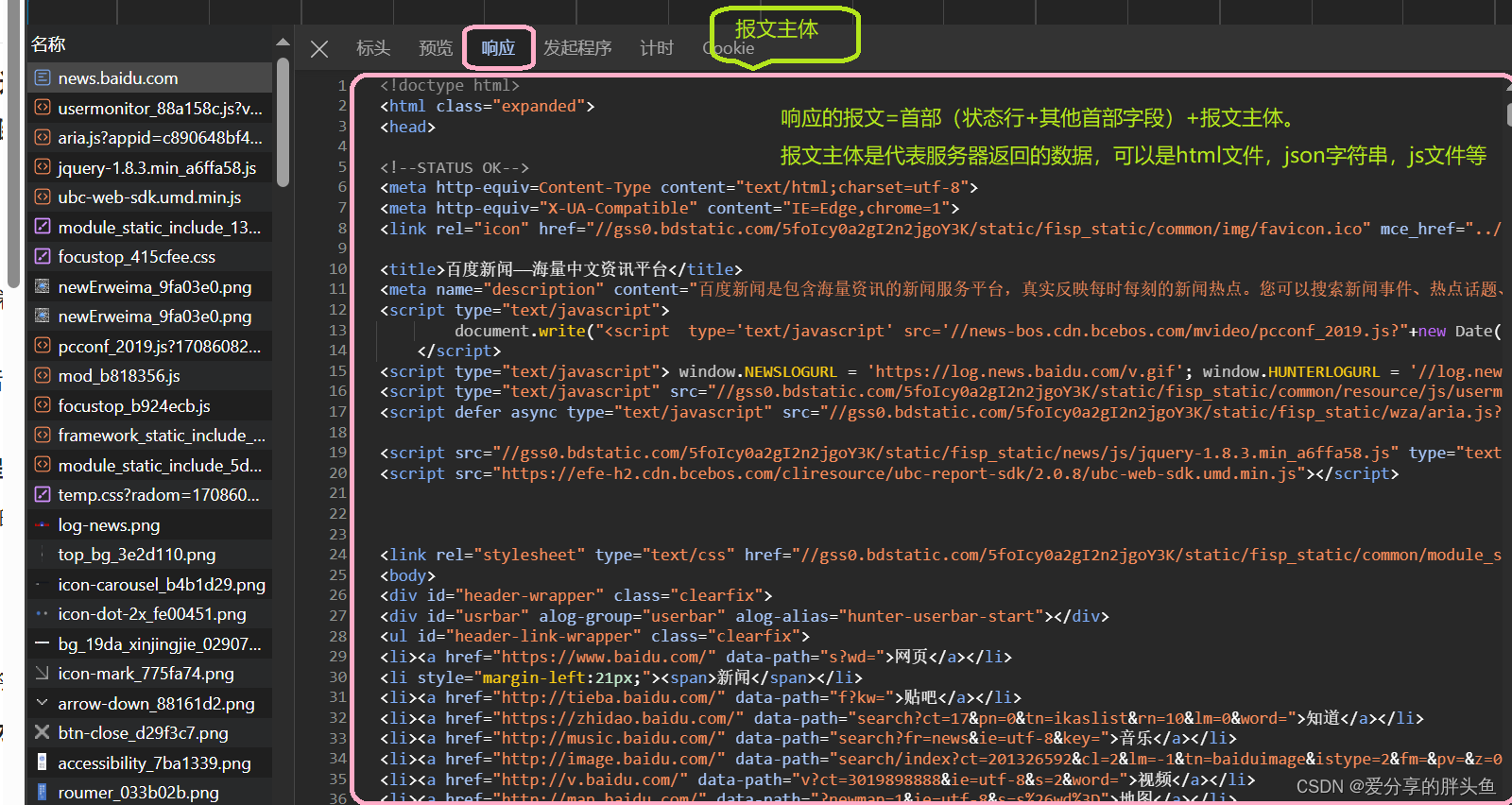Click stylesheet icon of temp.css request
Viewport: 1512px width, 805px height.
tap(42, 494)
